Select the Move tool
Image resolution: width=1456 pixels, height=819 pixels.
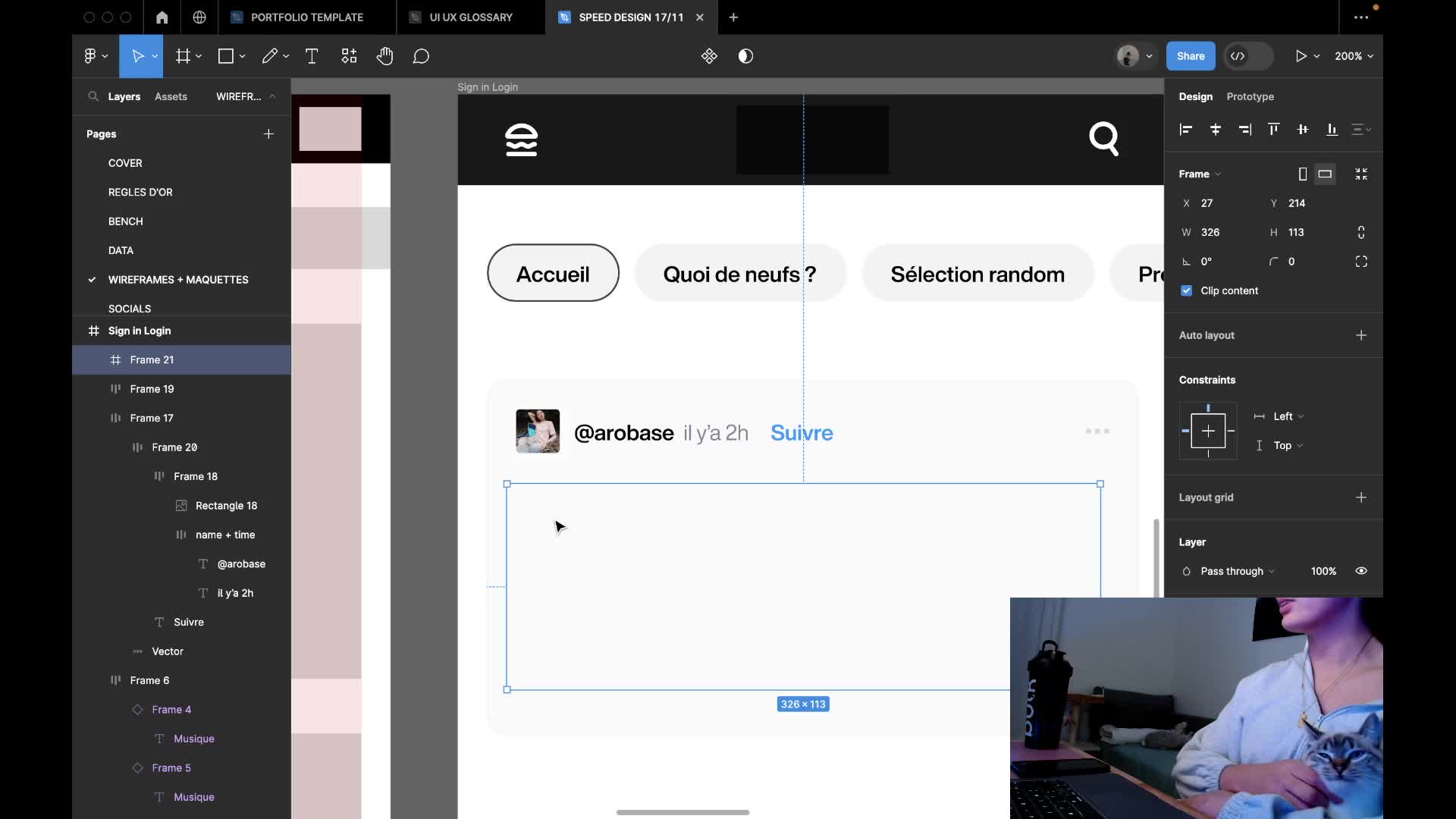coord(137,56)
